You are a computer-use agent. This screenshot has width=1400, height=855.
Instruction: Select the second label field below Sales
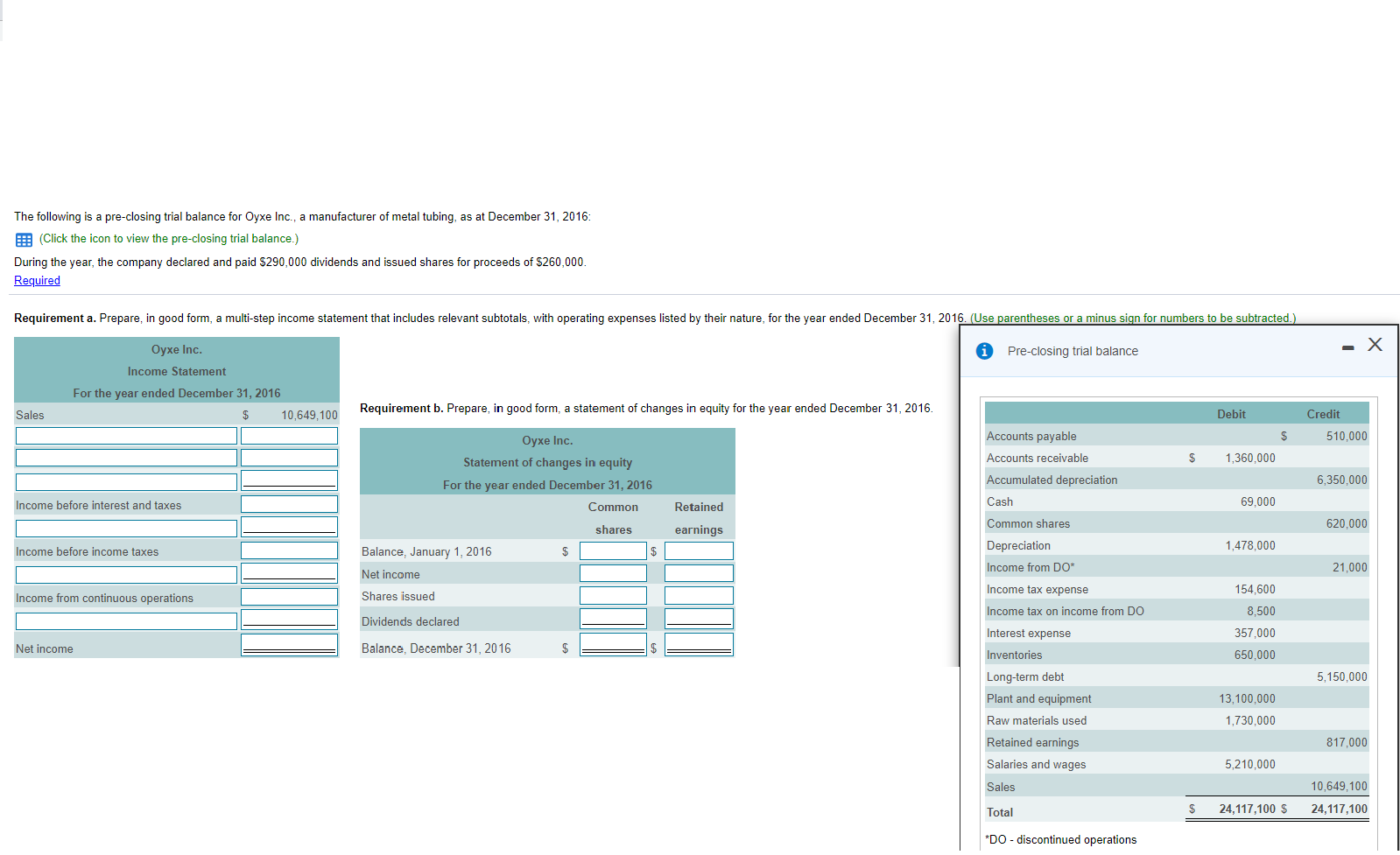126,458
